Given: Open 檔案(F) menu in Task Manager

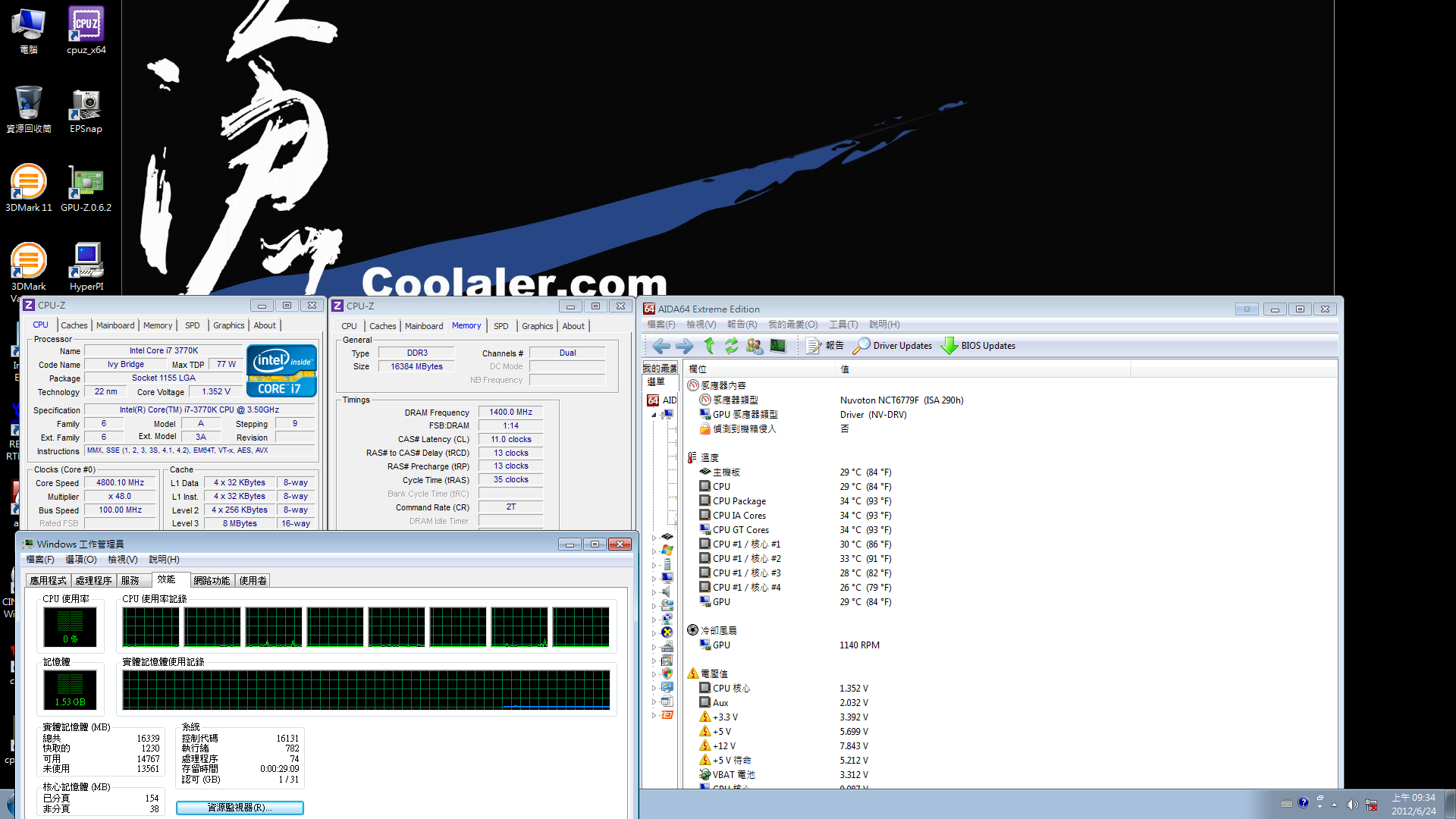Looking at the screenshot, I should pos(40,560).
